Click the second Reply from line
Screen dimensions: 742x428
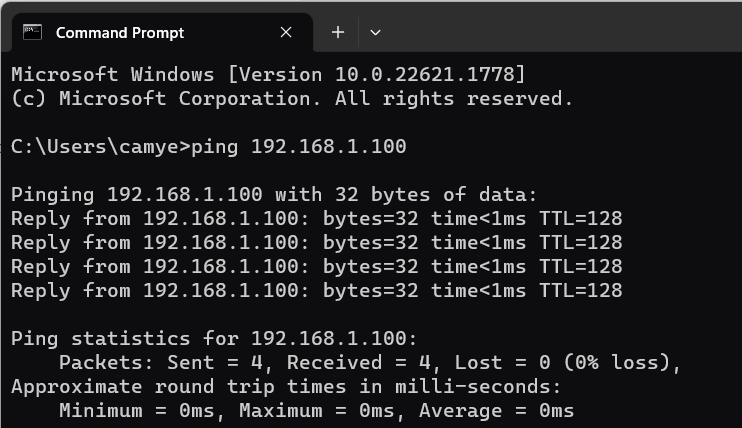tap(316, 243)
